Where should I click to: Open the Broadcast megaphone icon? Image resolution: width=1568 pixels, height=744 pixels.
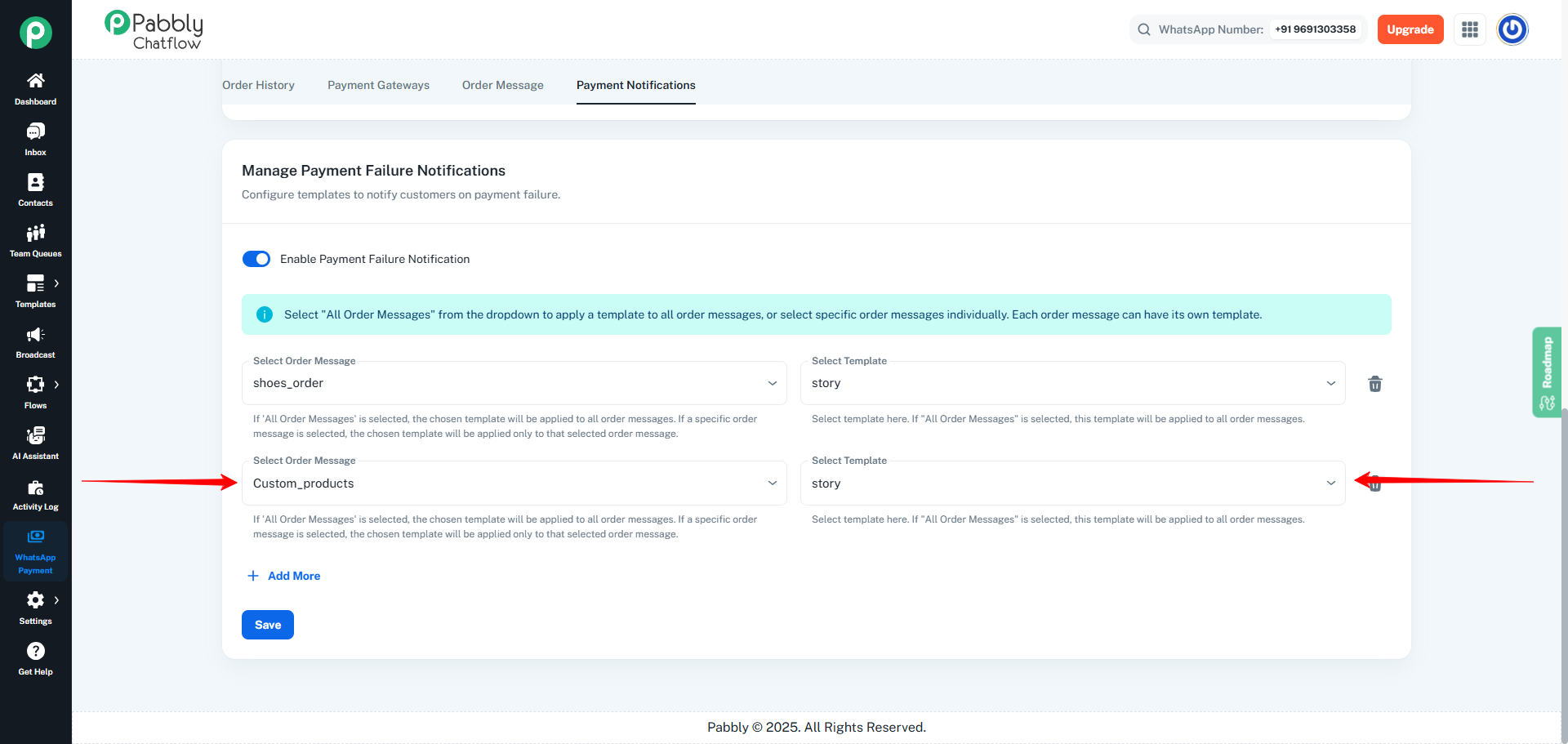[x=36, y=335]
